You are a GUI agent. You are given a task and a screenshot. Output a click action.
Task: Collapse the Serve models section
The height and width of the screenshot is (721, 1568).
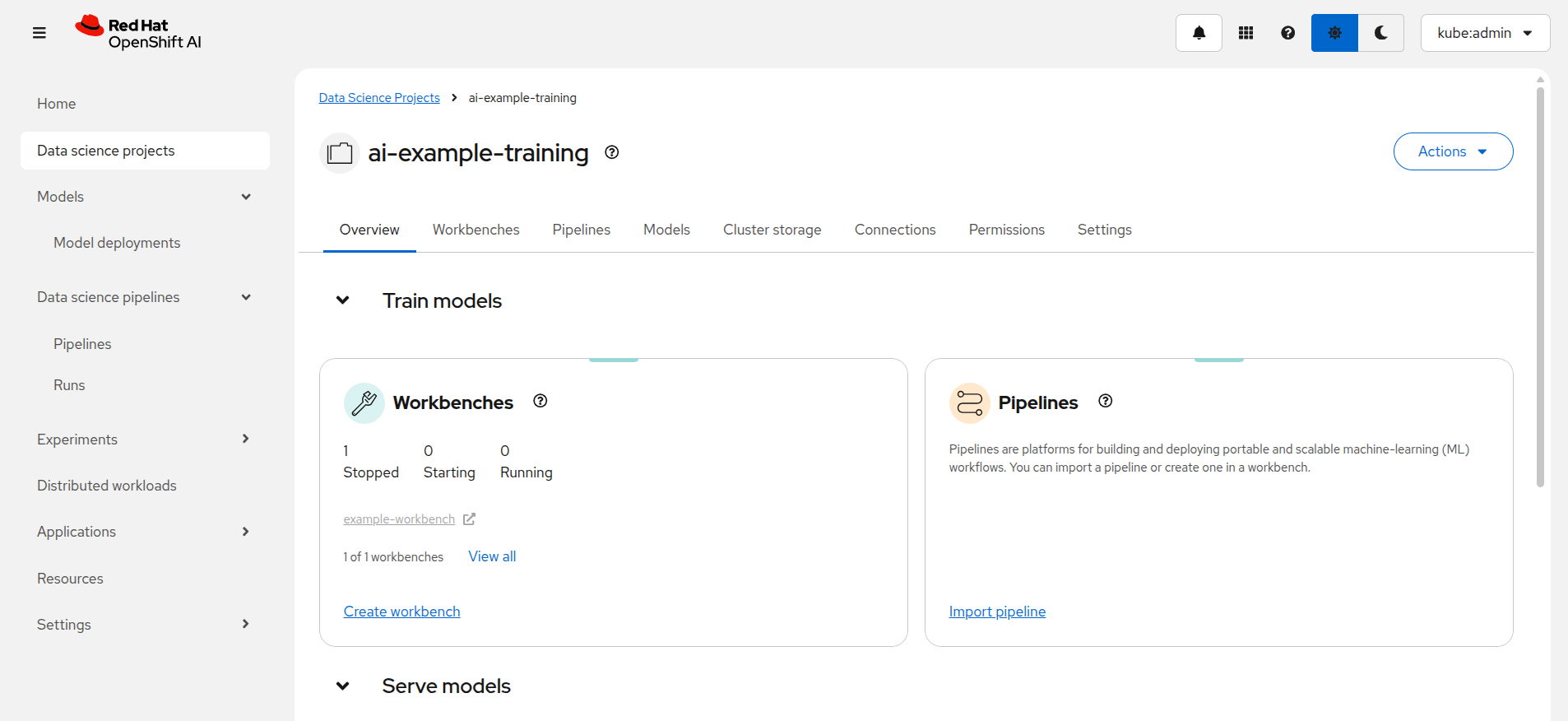pos(343,686)
